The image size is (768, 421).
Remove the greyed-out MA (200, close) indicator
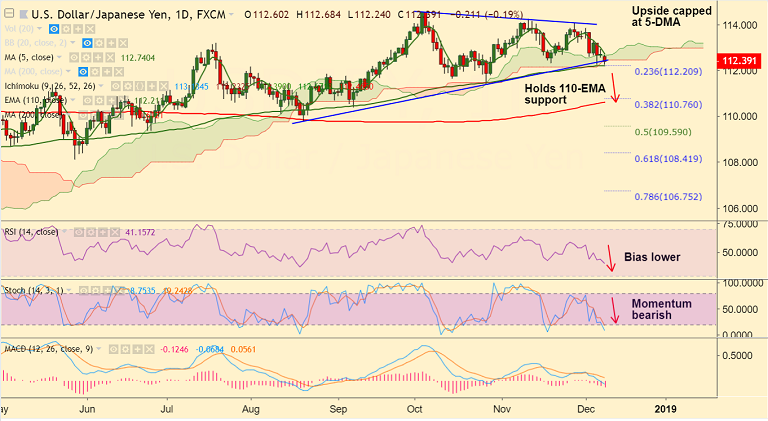coord(119,71)
